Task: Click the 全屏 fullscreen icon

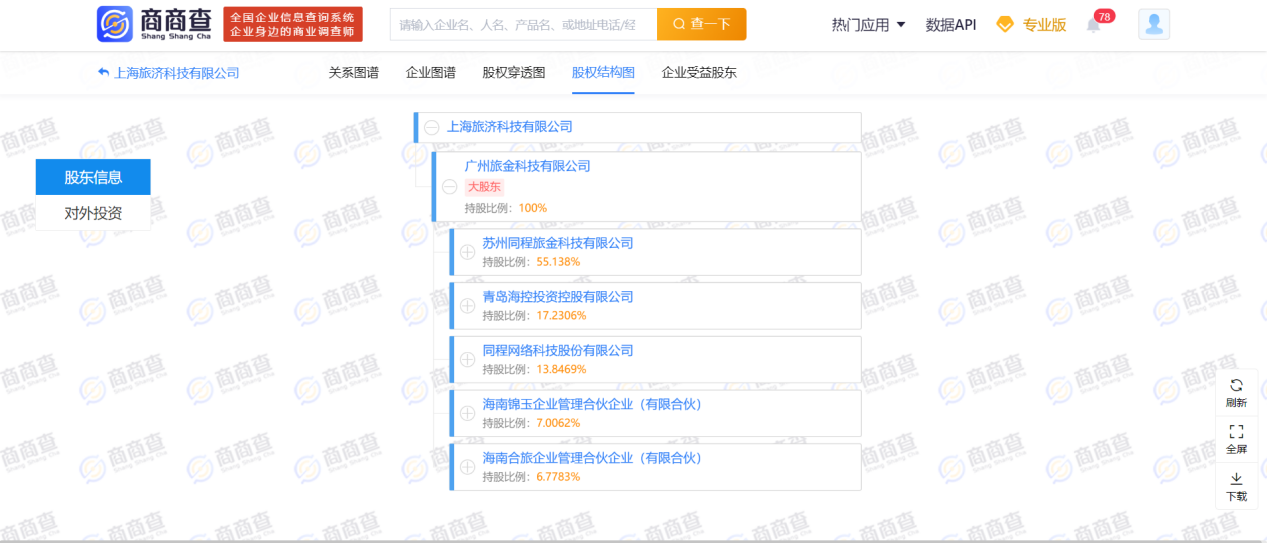Action: 1236,431
